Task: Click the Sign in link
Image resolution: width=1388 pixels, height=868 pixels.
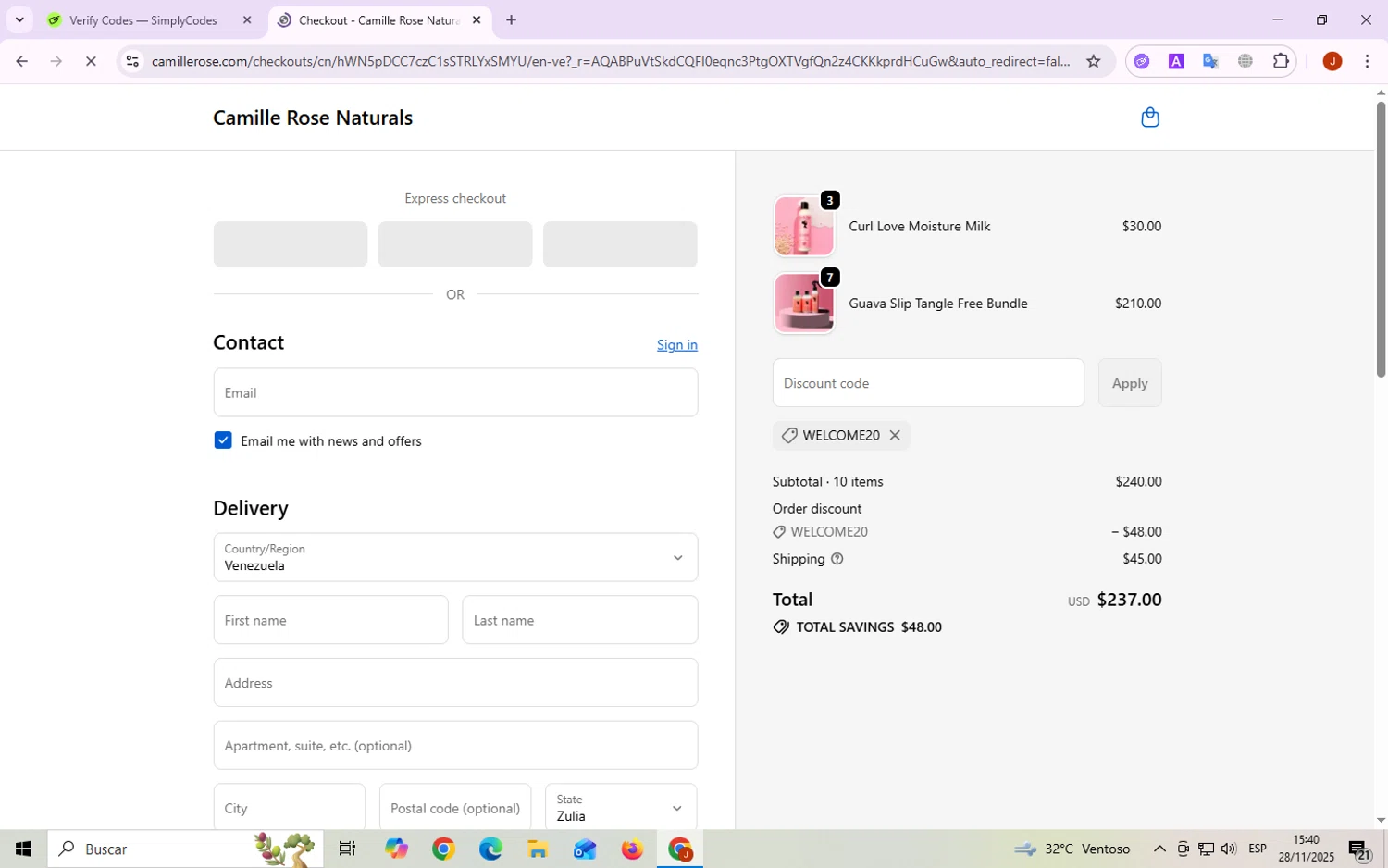Action: tap(677, 345)
